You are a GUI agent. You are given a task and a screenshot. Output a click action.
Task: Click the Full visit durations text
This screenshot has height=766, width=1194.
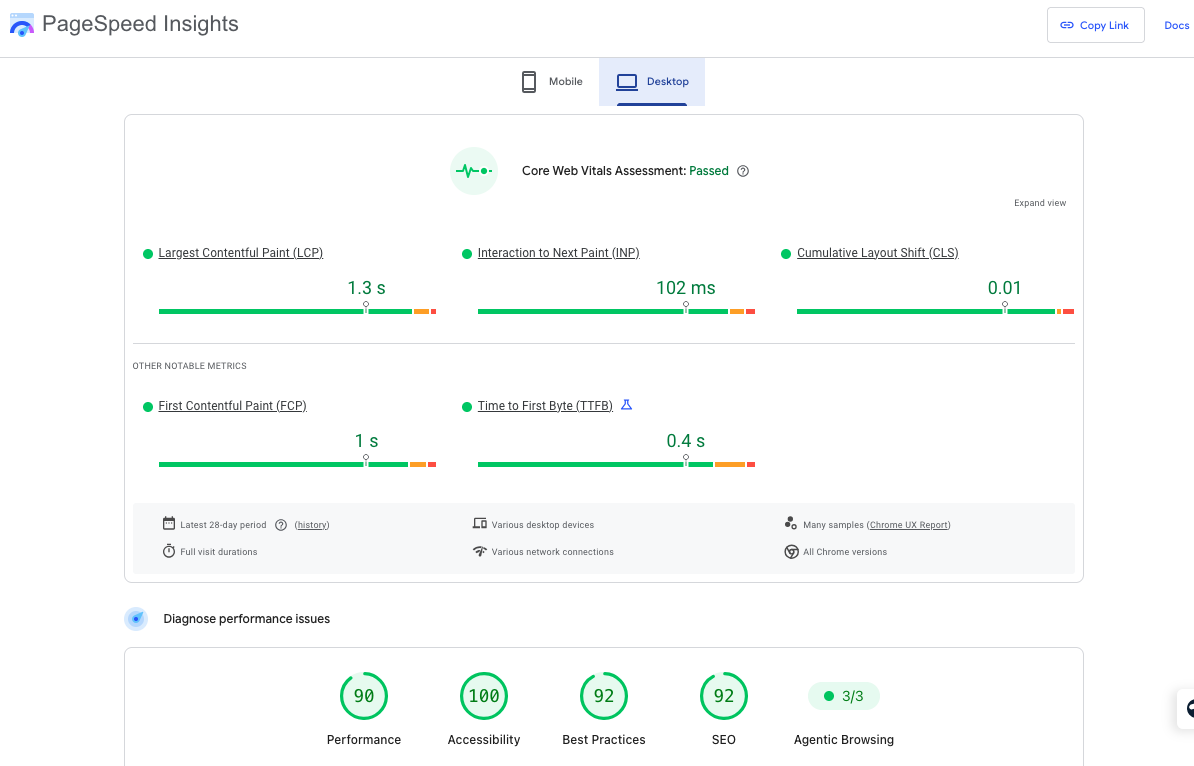(x=219, y=552)
